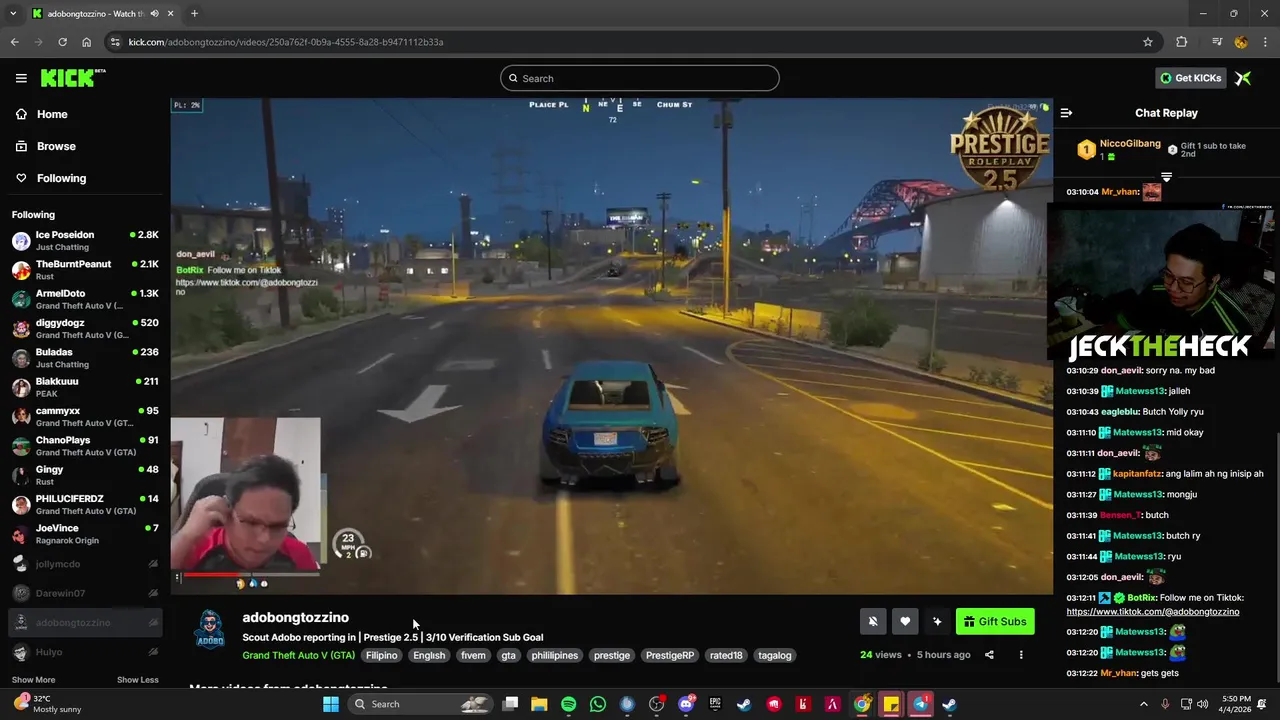Click the video player to pause
The image size is (1280, 720).
(x=611, y=345)
